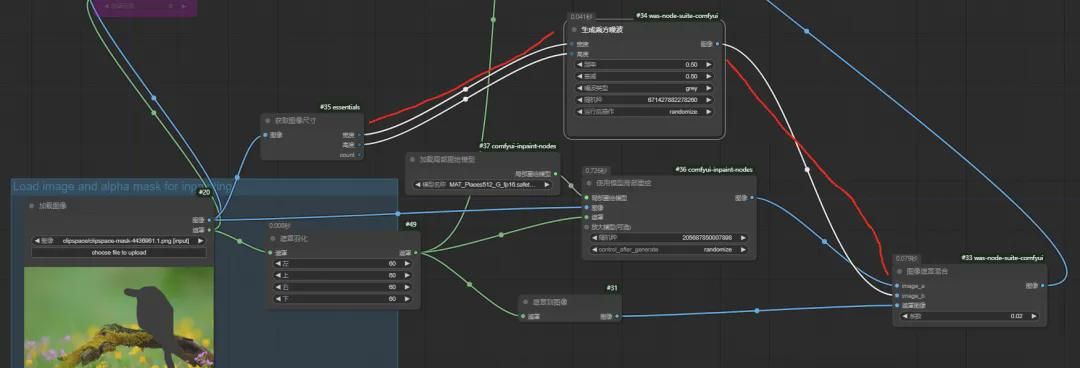Collapse the 生成高方噪波 node using its title dot
The image size is (1080, 368).
[574, 30]
